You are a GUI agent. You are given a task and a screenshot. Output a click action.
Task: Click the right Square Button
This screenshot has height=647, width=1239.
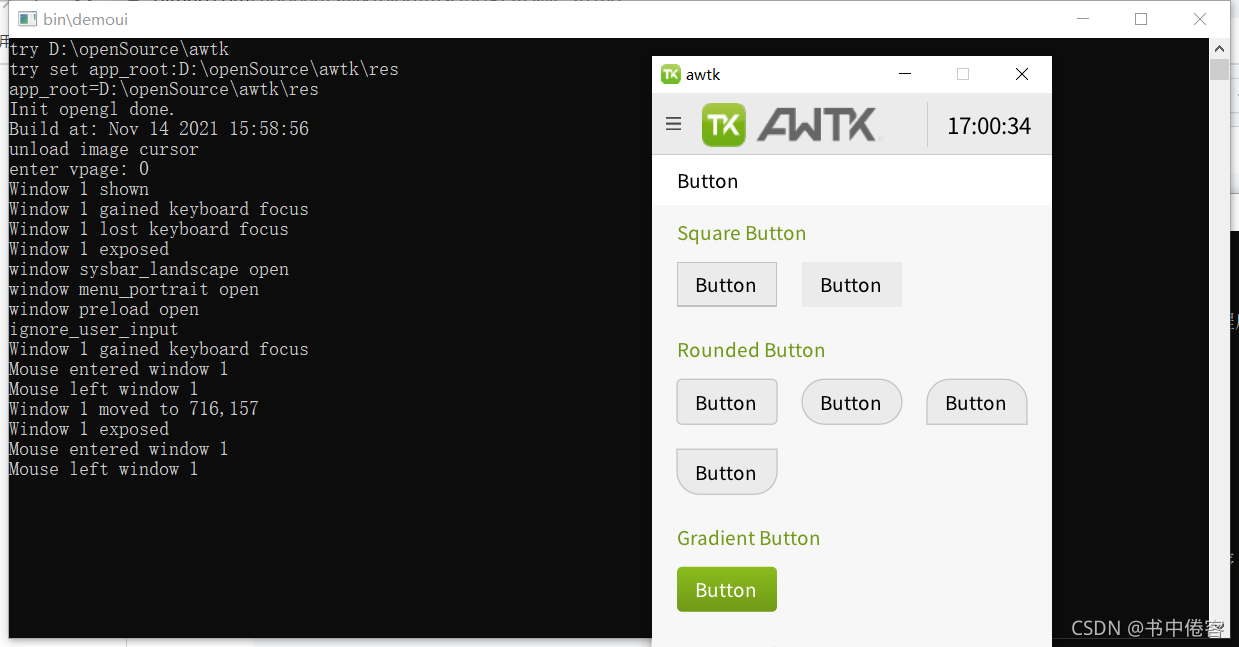851,284
